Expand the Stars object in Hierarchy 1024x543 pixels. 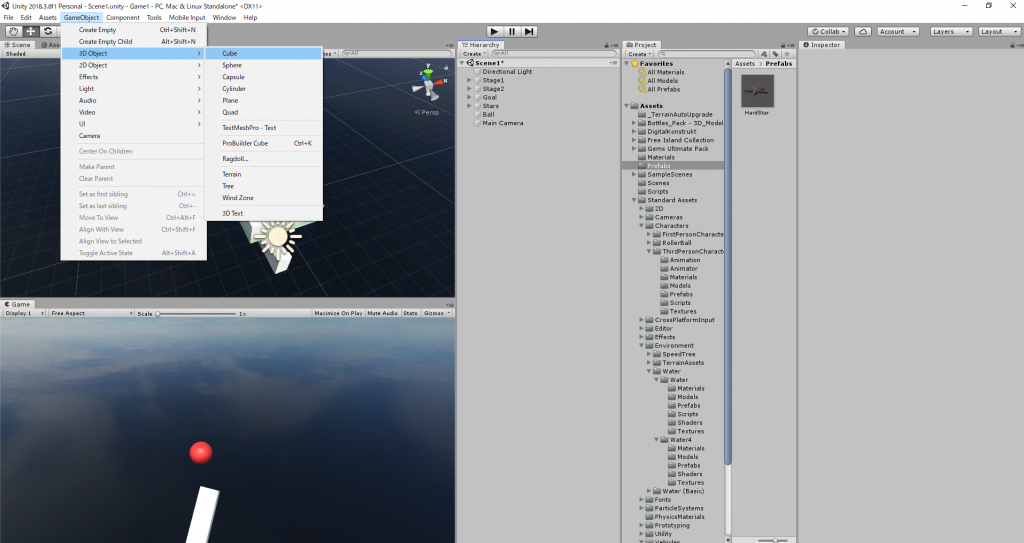pyautogui.click(x=469, y=106)
